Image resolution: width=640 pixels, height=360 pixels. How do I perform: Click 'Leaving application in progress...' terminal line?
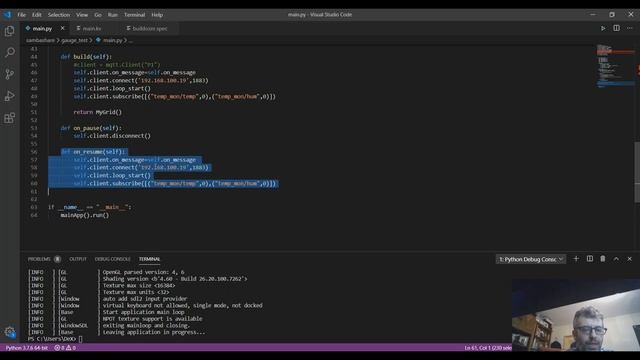pyautogui.click(x=153, y=332)
